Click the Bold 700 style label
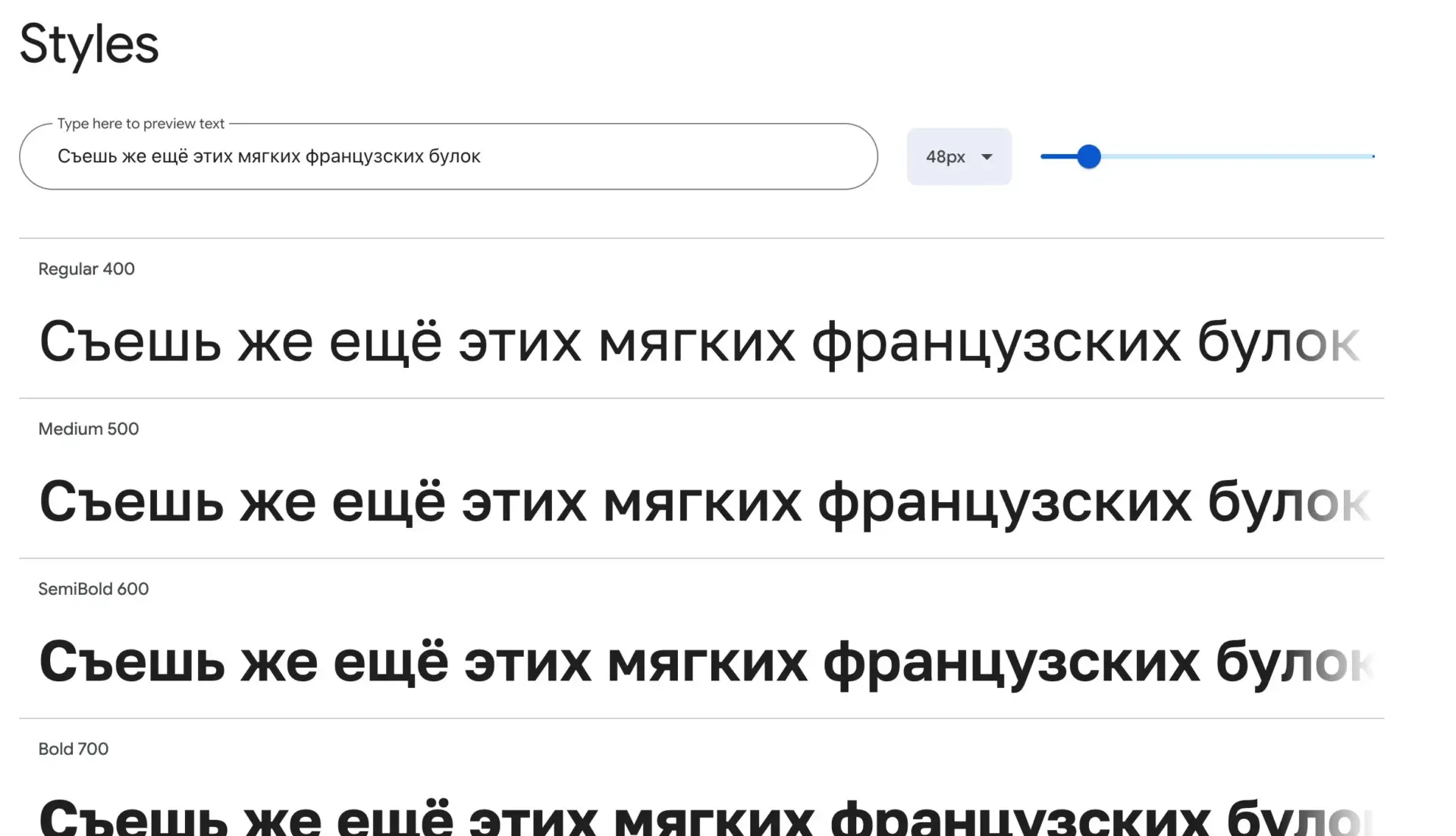Image resolution: width=1456 pixels, height=836 pixels. pos(74,749)
